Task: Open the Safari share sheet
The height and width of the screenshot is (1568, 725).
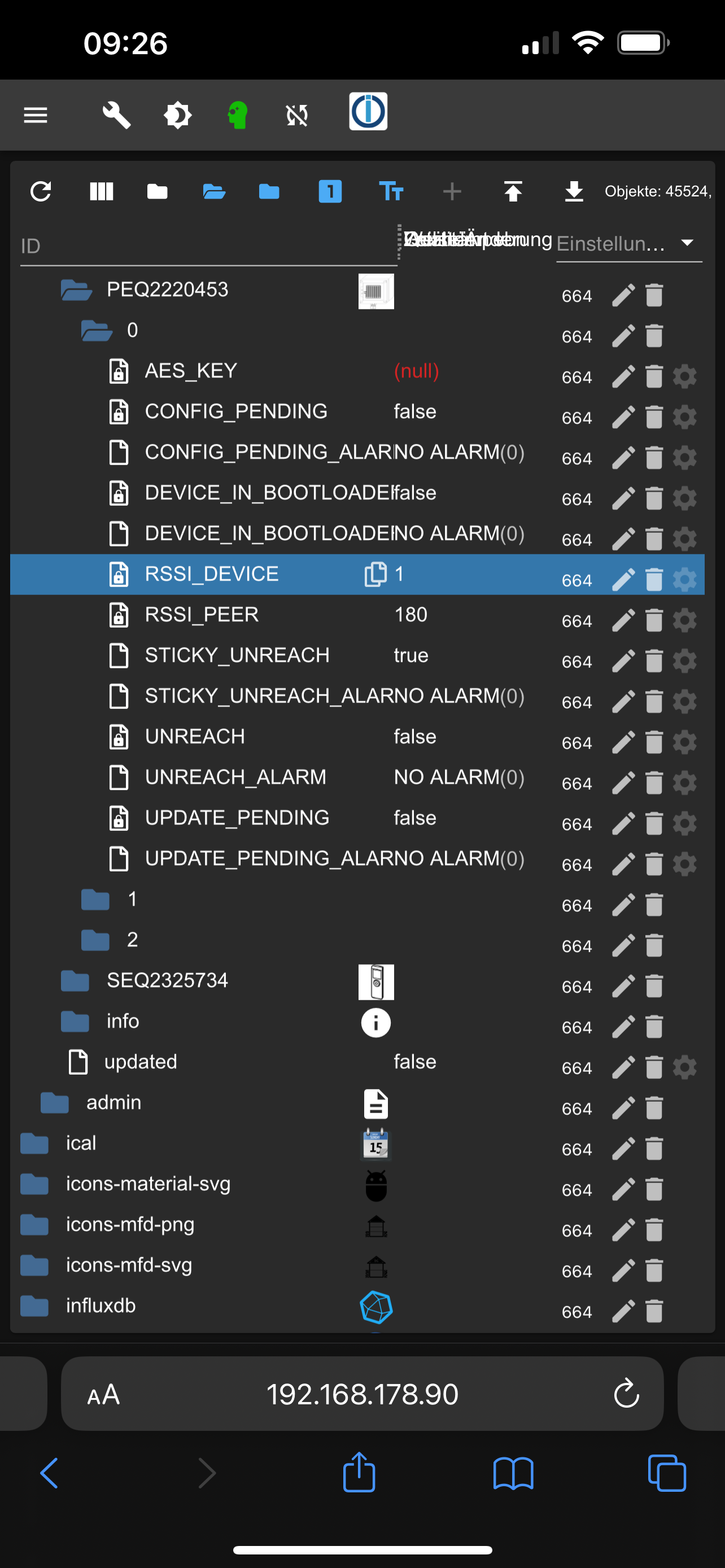Action: 359,1472
